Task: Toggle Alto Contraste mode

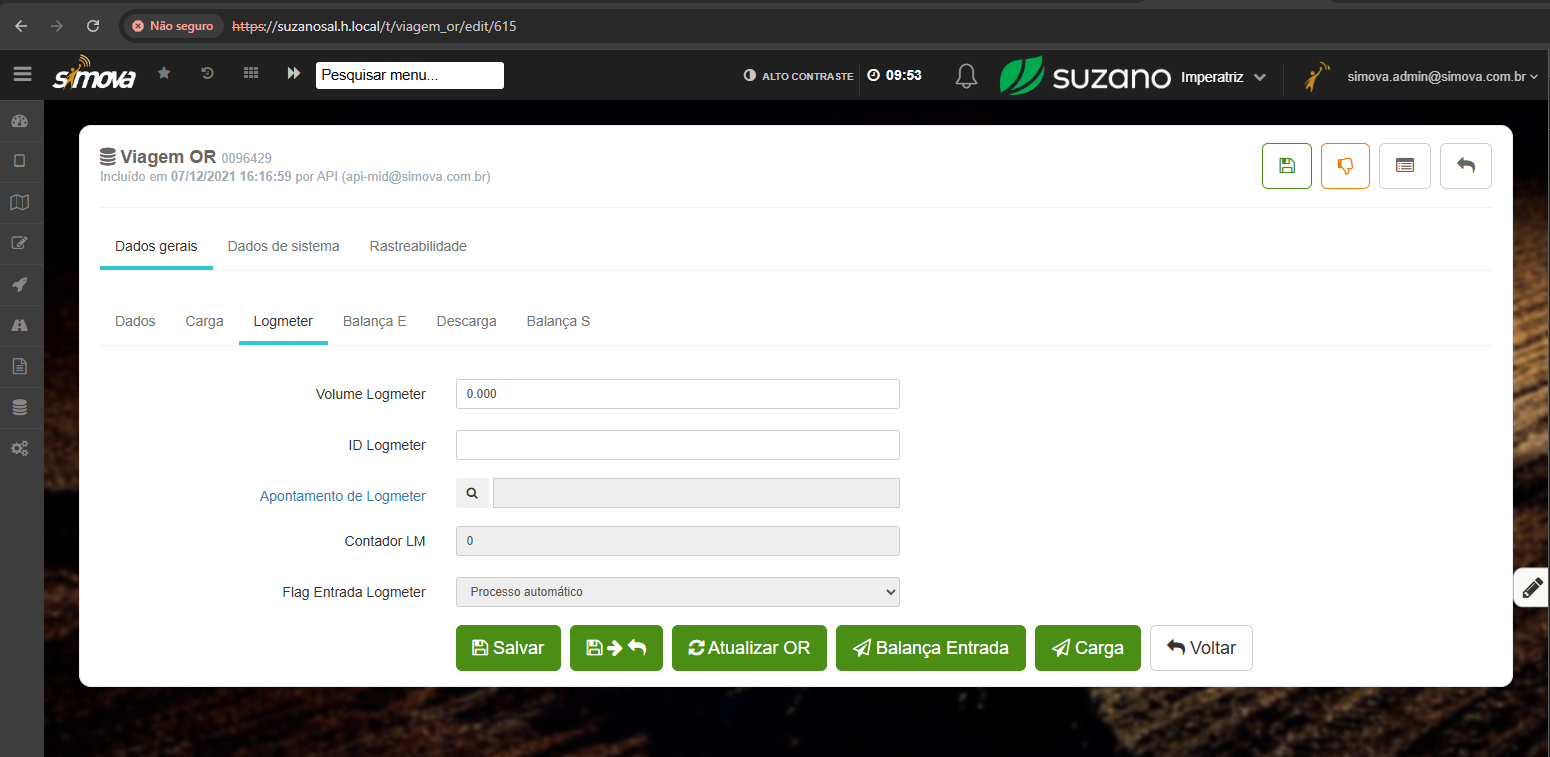Action: pos(798,76)
